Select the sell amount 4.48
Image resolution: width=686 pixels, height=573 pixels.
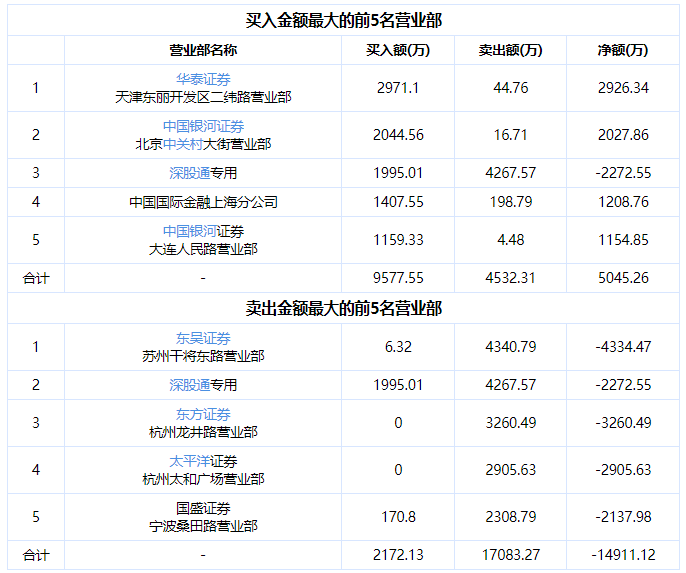[x=511, y=240]
